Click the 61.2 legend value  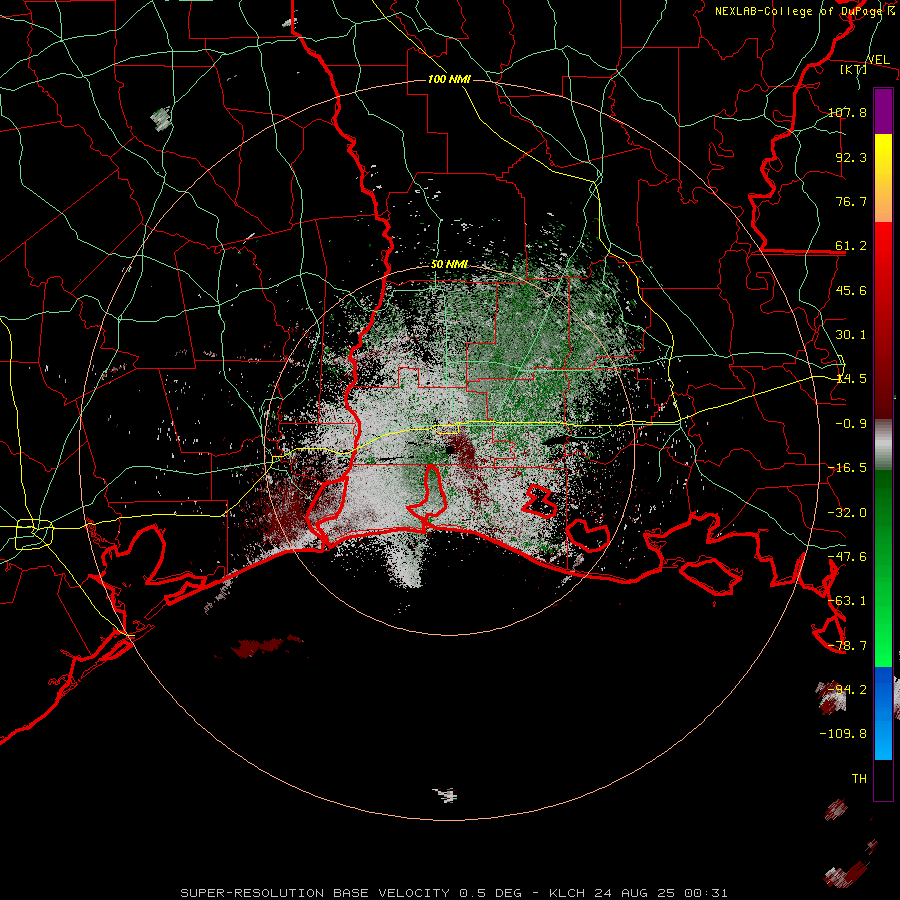[x=851, y=246]
